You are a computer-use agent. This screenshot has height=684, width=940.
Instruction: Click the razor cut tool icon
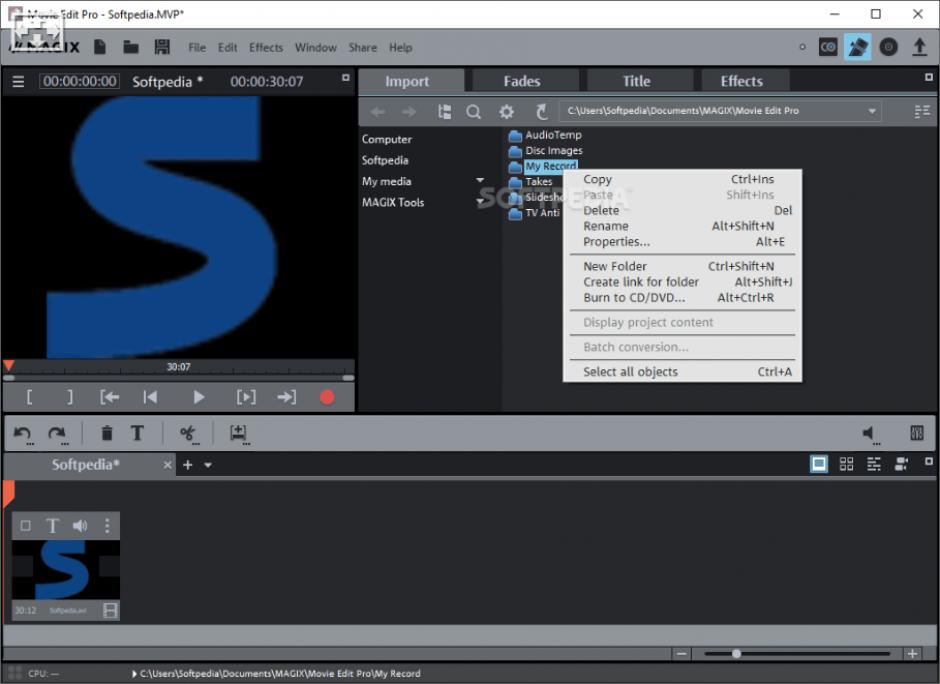[x=187, y=433]
